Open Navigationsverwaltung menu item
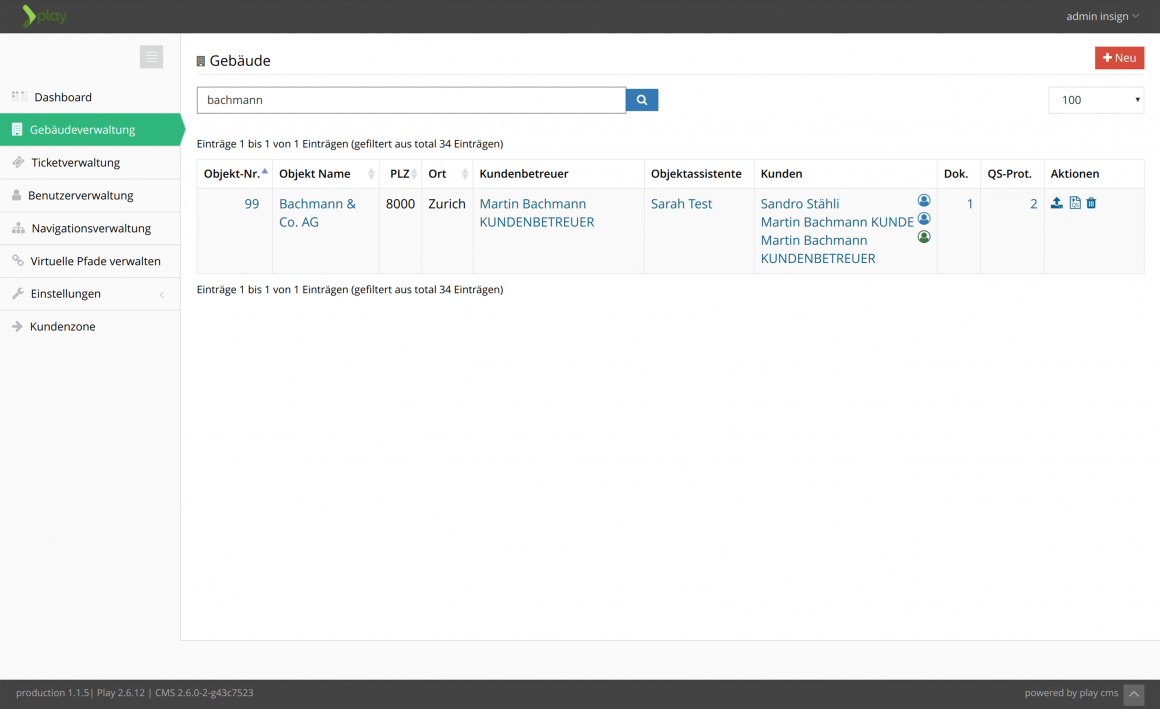The image size is (1160, 709). click(90, 228)
